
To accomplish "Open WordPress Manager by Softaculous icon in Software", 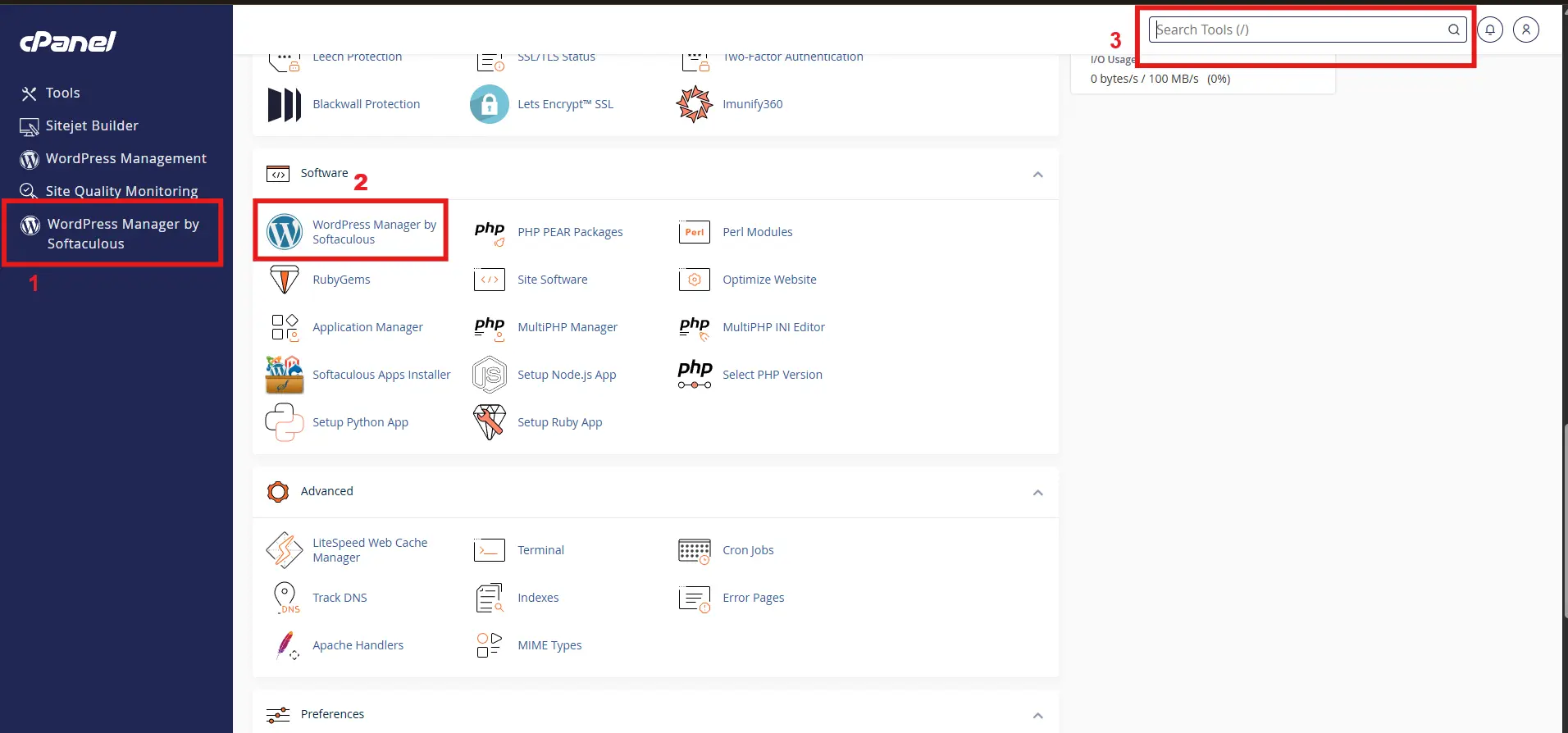I will point(285,232).
